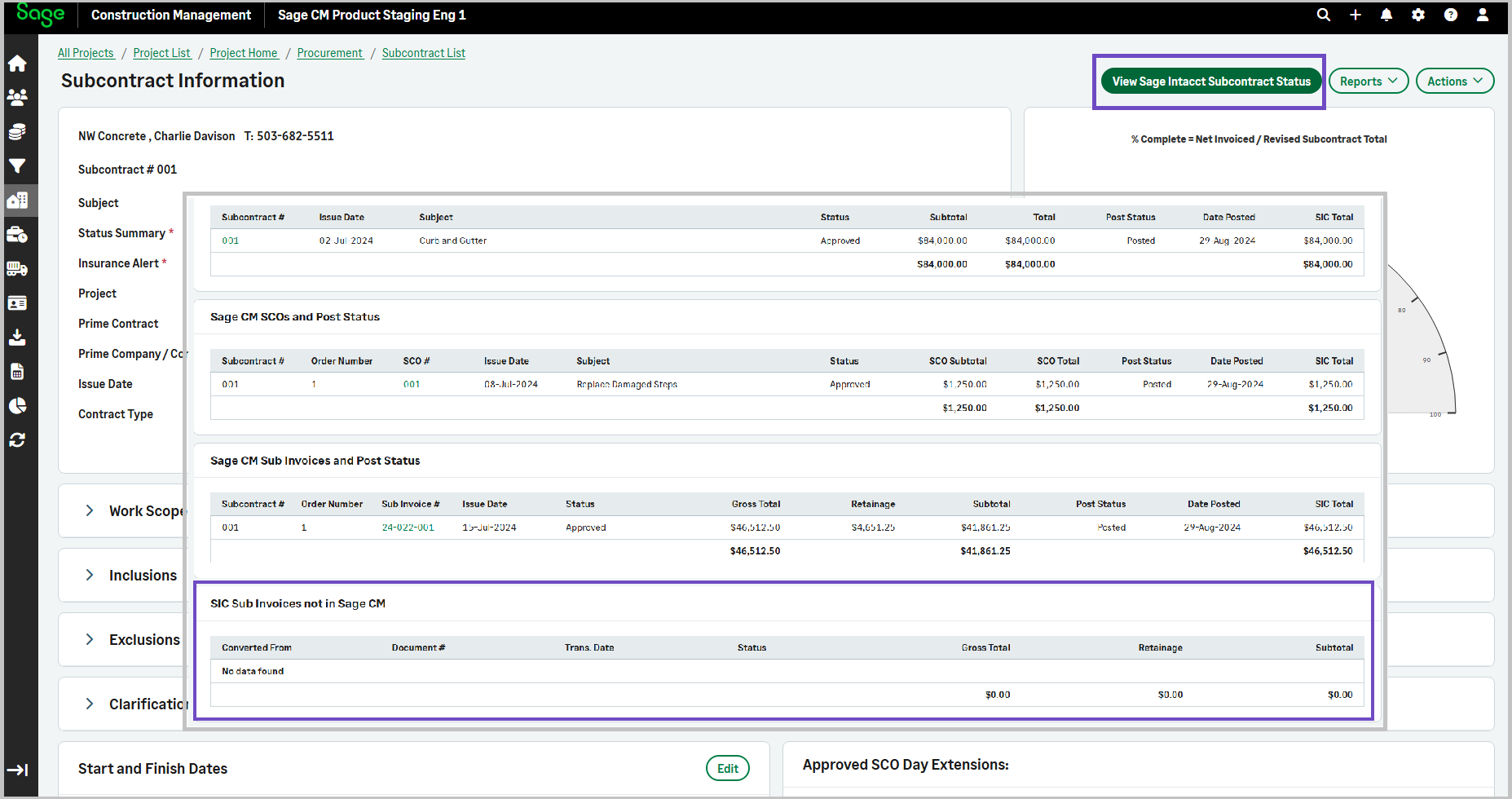
Task: Open Sub Invoice 24-022-001 link
Action: tap(408, 528)
